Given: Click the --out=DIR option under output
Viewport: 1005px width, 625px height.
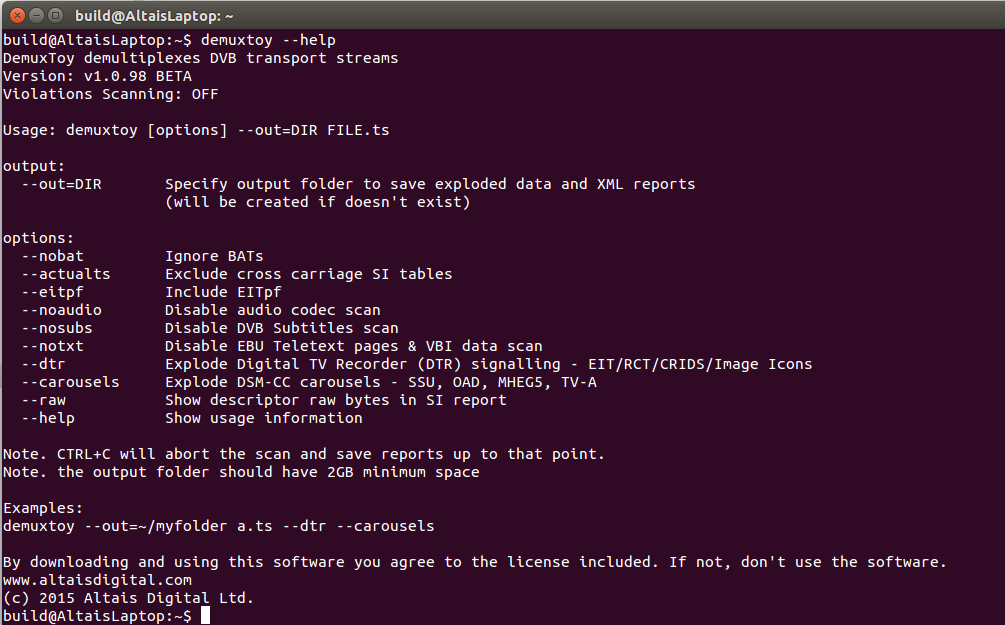Looking at the screenshot, I should tap(61, 184).
